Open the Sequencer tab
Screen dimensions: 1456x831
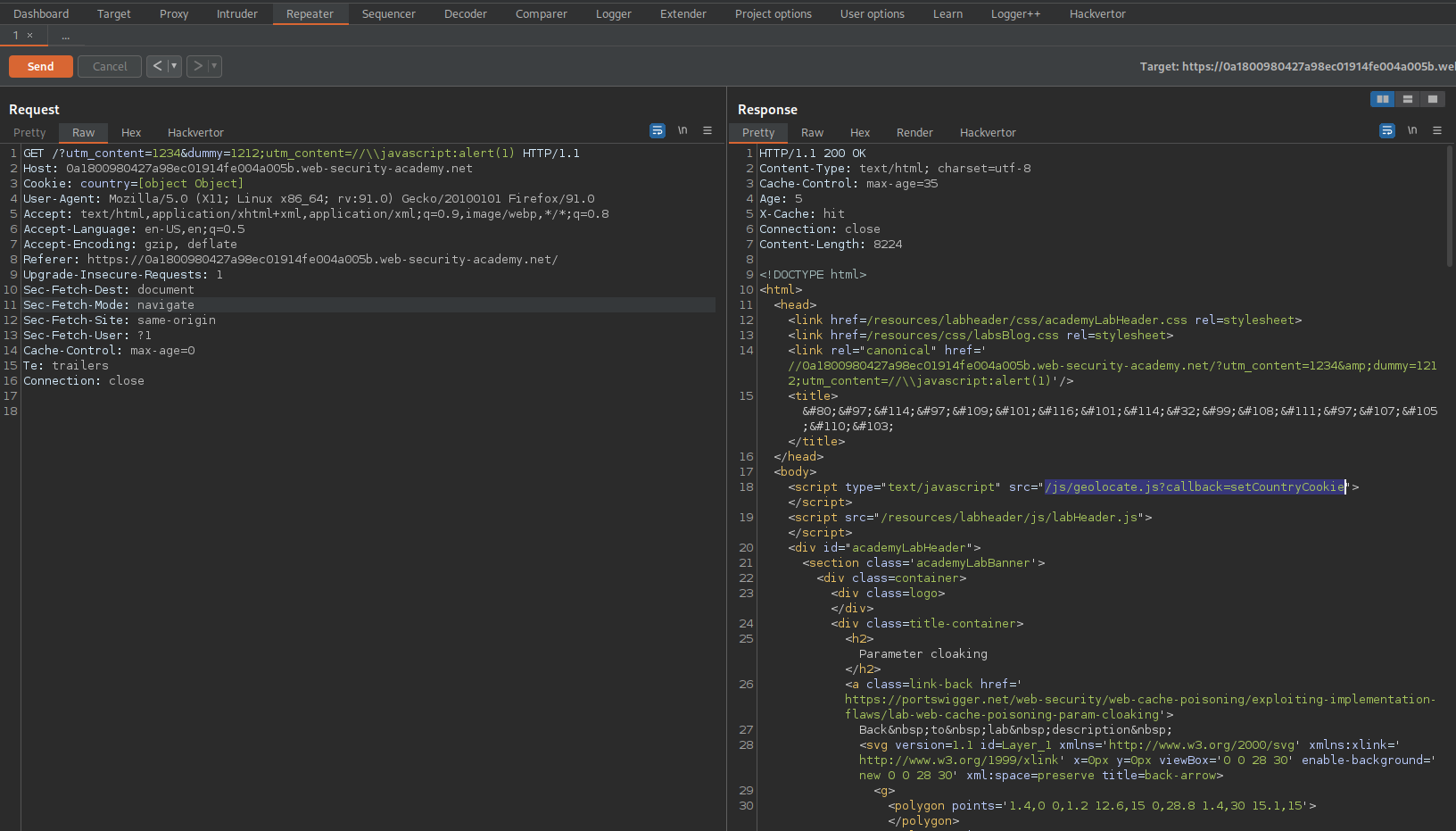389,13
